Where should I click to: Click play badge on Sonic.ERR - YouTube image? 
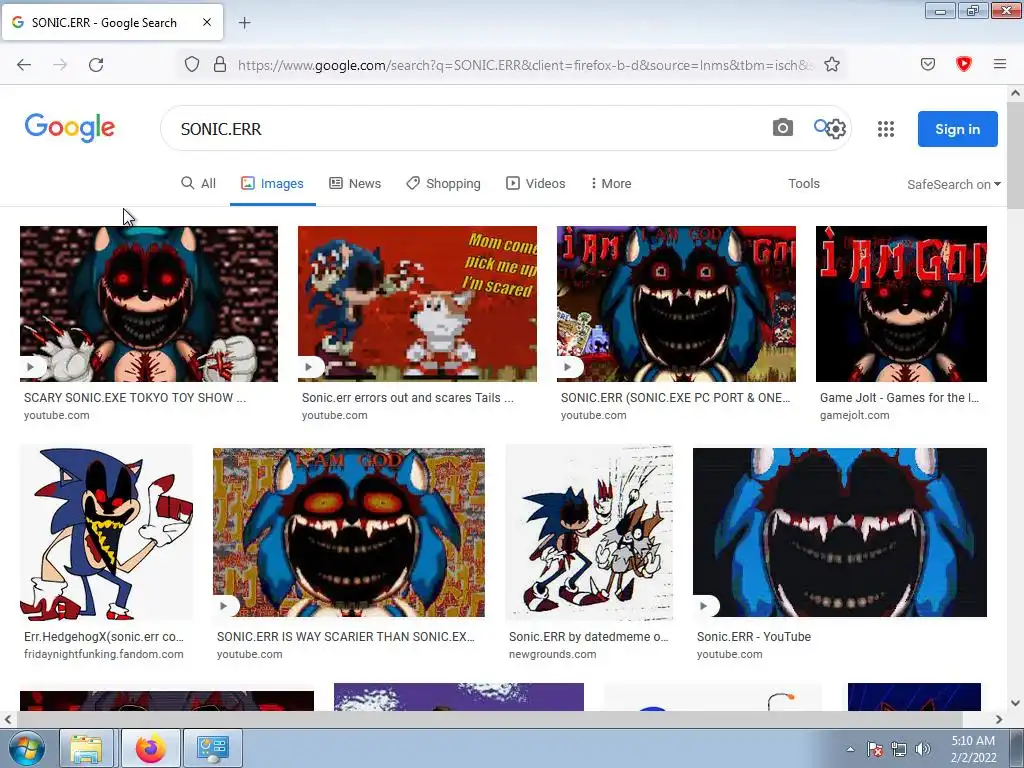(704, 606)
